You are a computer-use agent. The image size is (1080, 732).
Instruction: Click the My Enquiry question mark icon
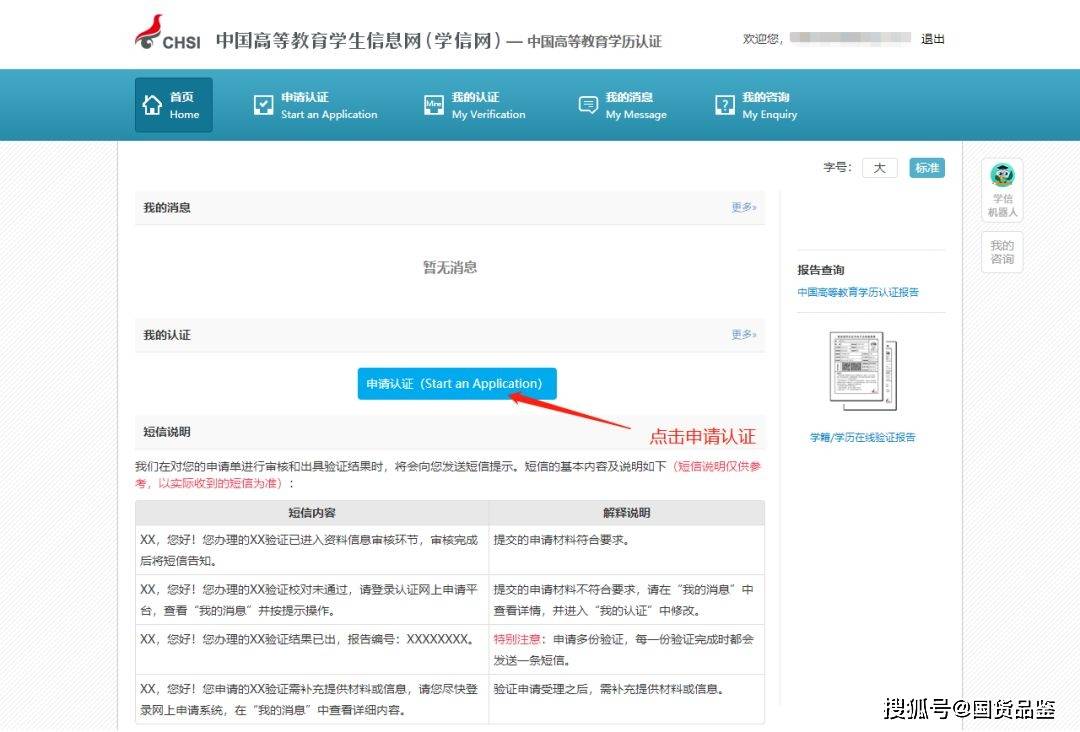coord(725,105)
